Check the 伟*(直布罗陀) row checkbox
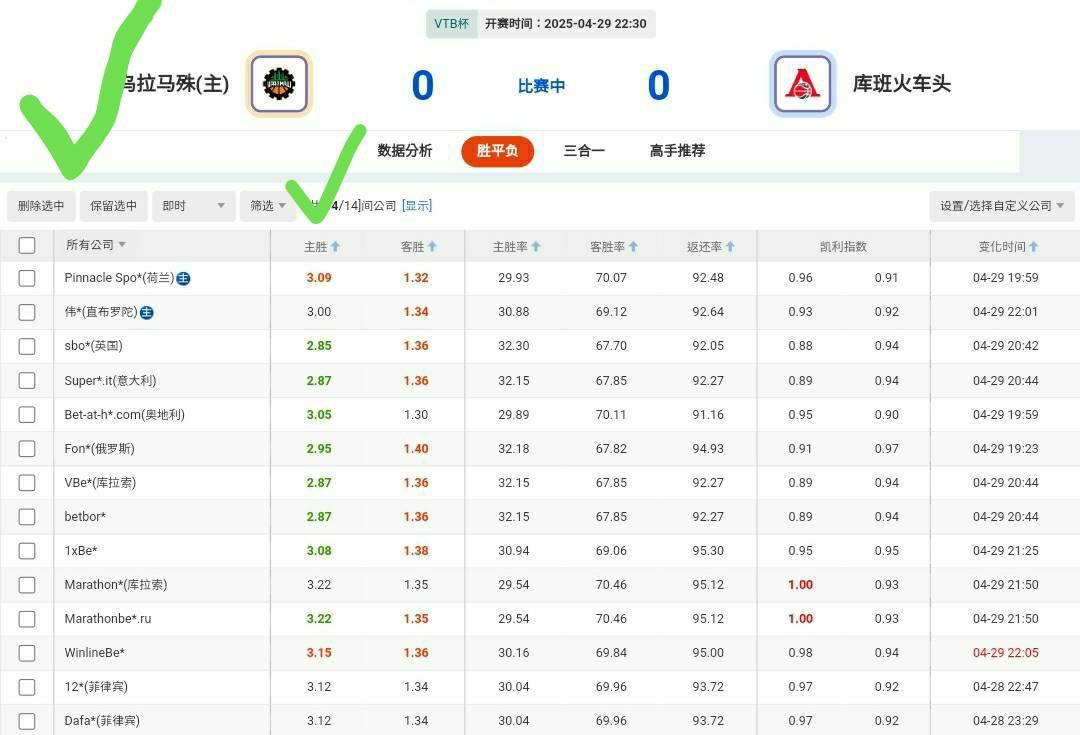This screenshot has height=735, width=1080. click(x=27, y=312)
